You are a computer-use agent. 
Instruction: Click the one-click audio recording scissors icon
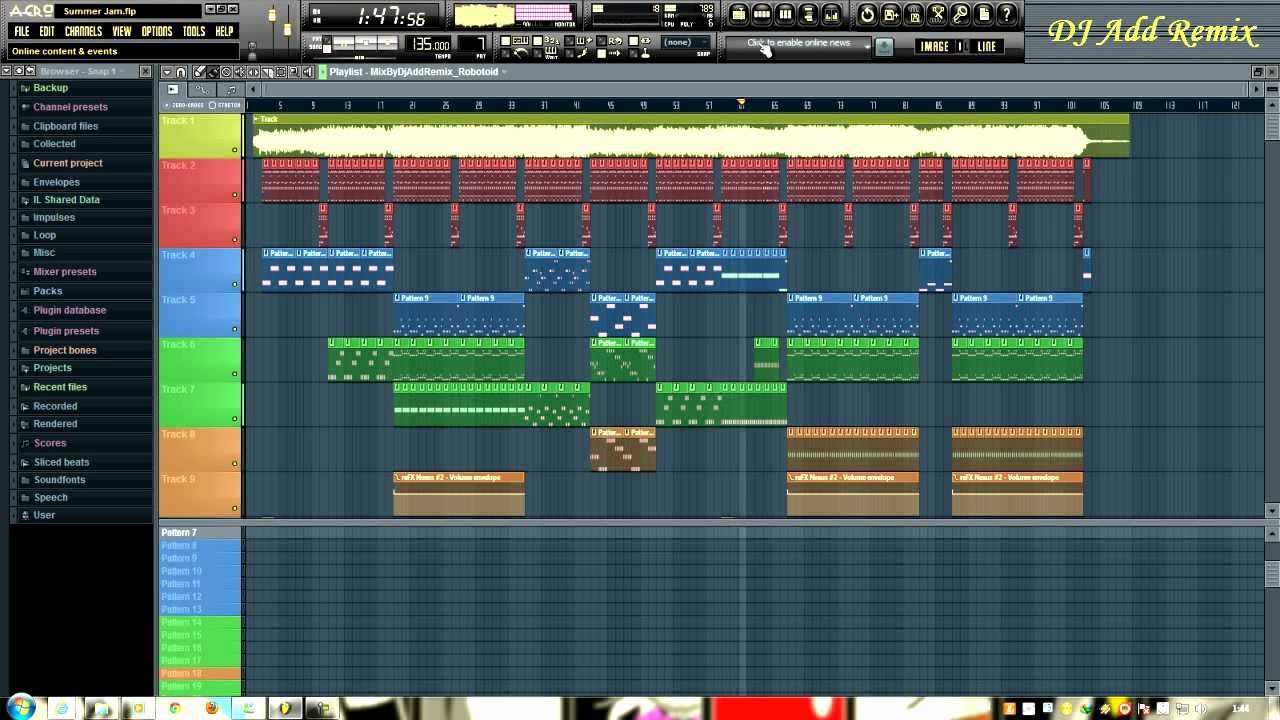pyautogui.click(x=937, y=14)
